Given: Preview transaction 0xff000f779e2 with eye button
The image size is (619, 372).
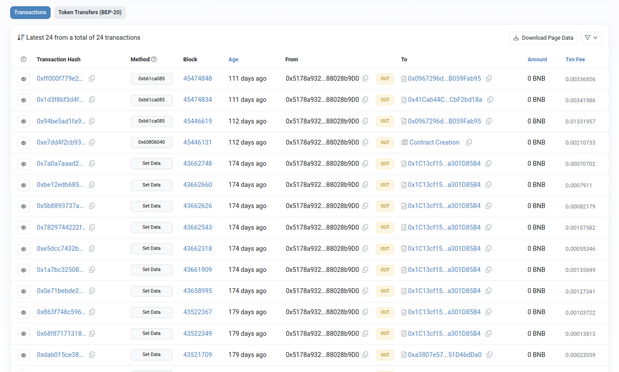Looking at the screenshot, I should click(x=24, y=79).
